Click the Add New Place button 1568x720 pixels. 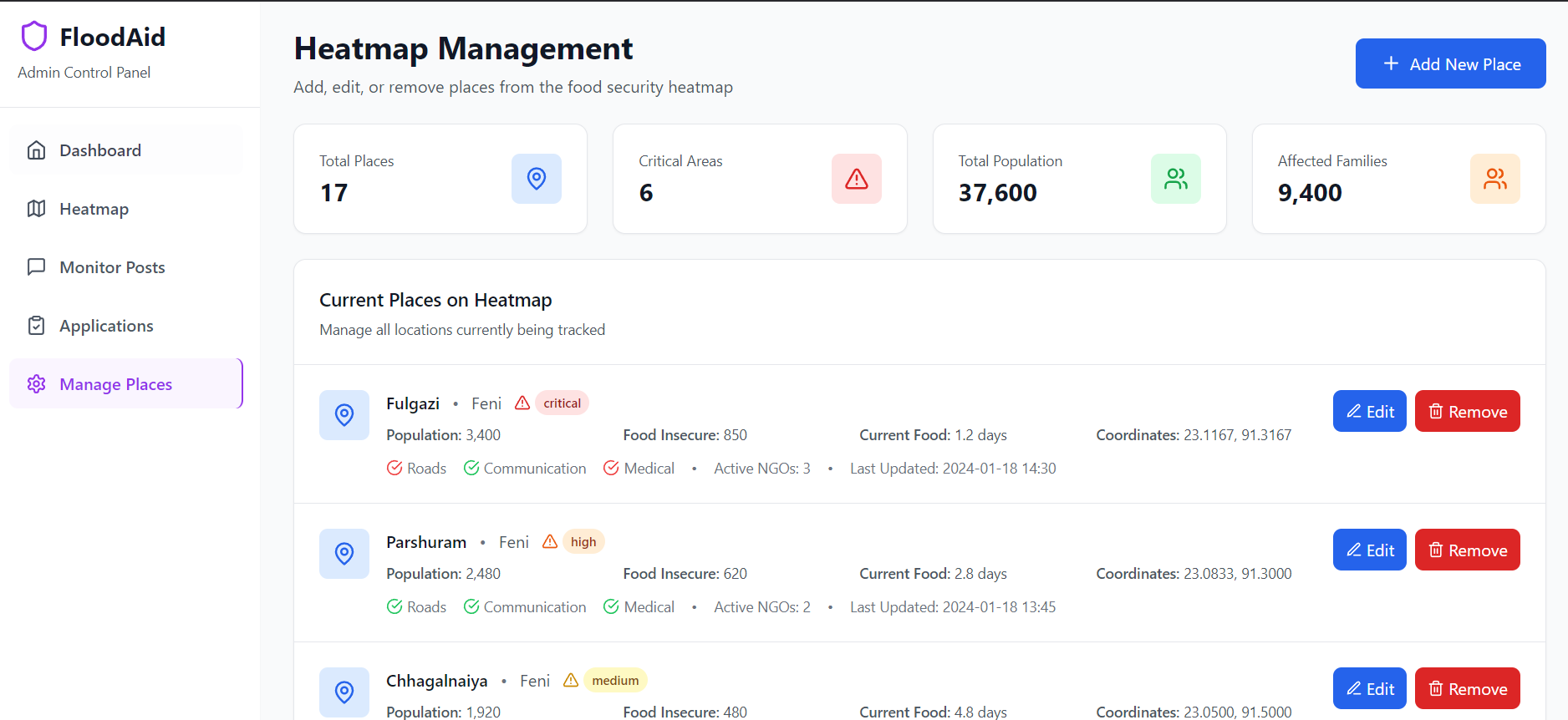coord(1450,63)
